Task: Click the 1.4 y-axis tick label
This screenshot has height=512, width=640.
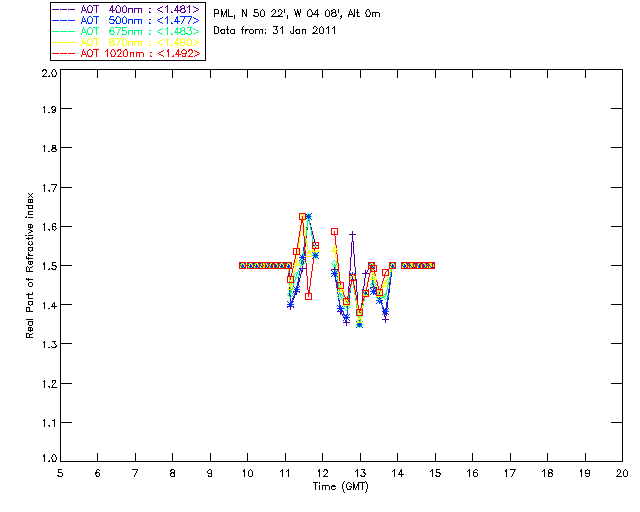Action: coord(49,305)
